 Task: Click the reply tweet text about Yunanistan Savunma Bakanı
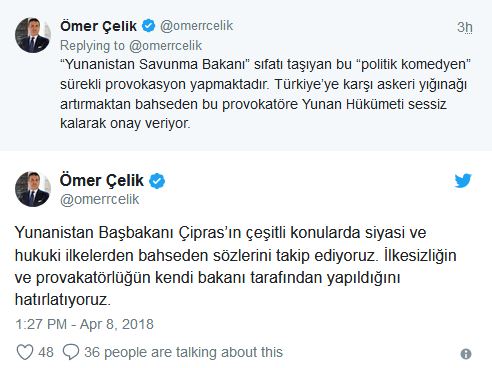pos(265,94)
